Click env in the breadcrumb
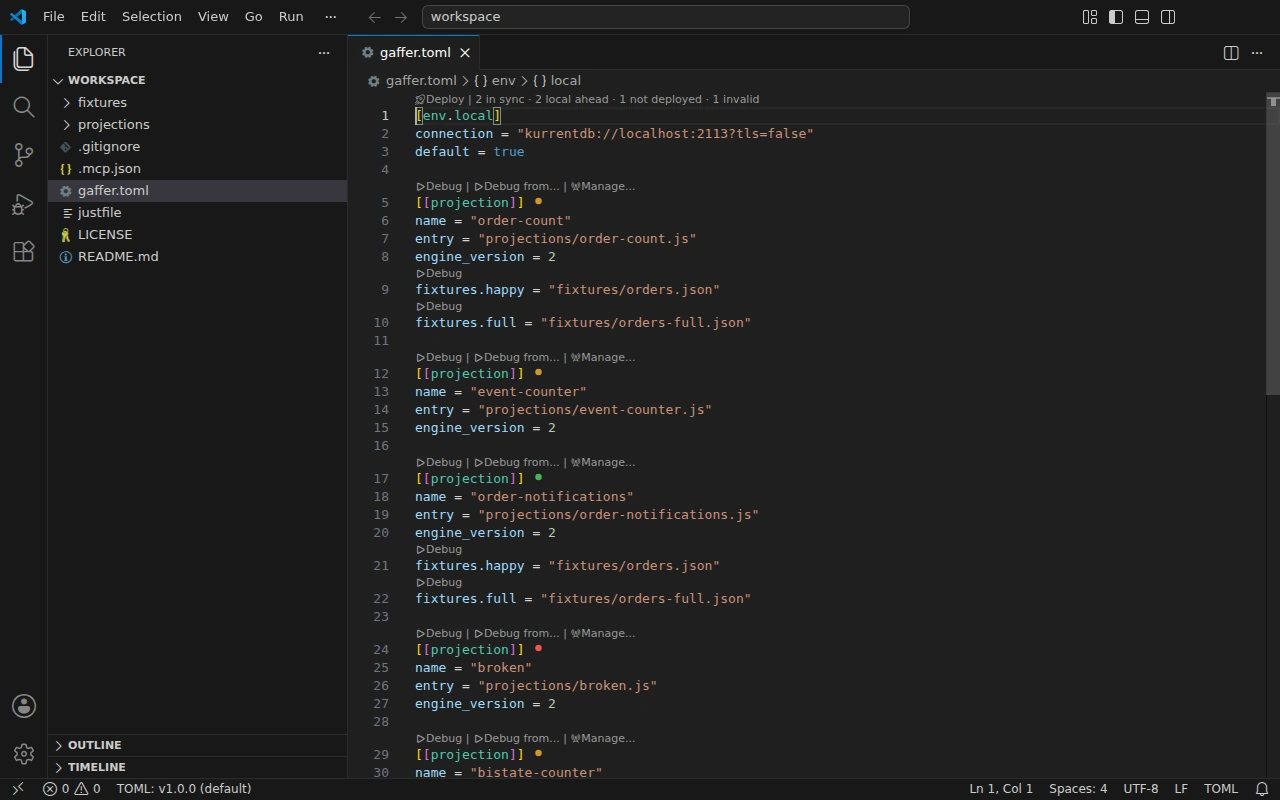1280x800 pixels. 495,81
